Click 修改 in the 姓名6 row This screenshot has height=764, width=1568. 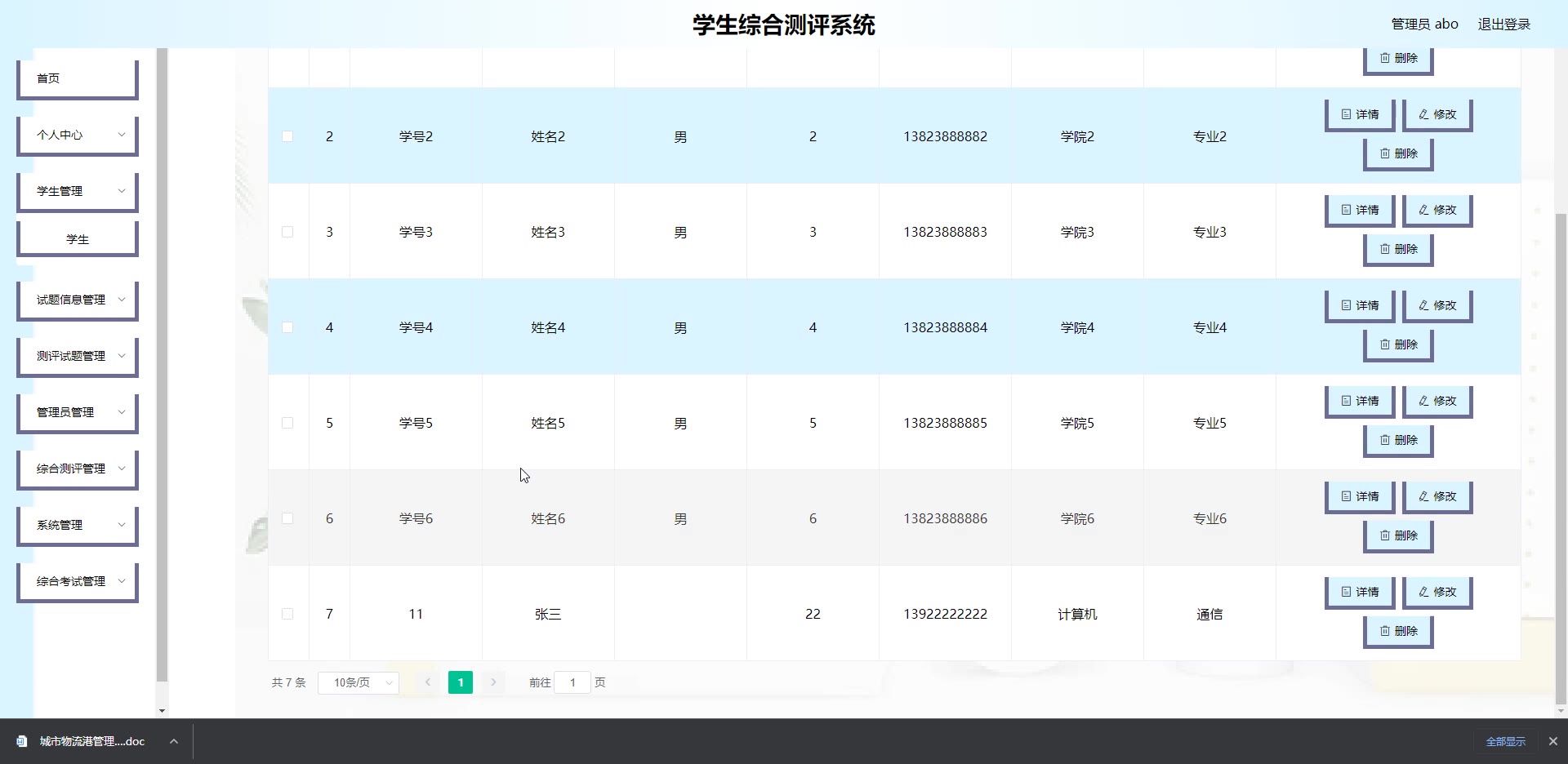[x=1437, y=497]
